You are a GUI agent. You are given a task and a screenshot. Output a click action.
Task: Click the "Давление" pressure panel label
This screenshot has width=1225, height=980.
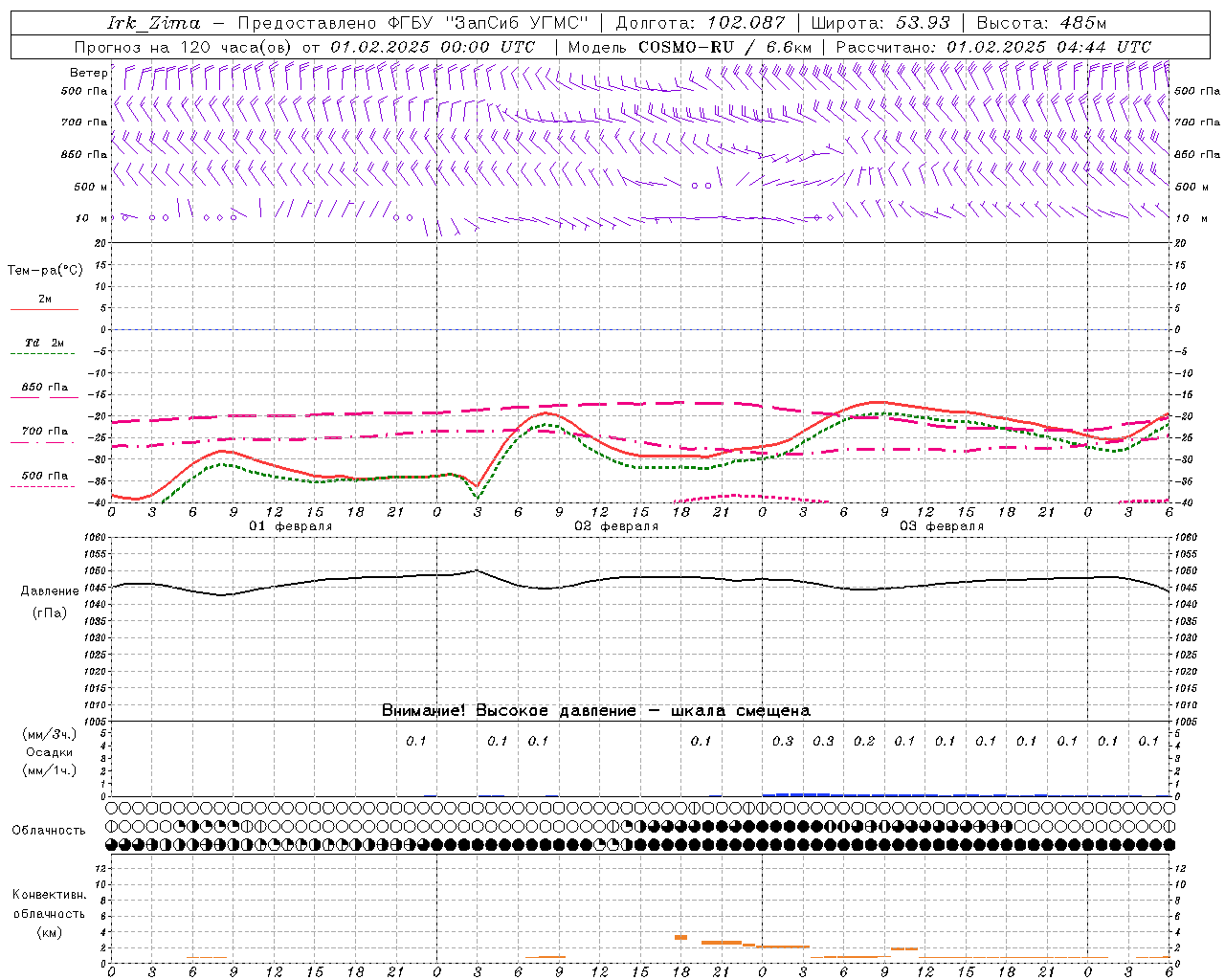[50, 591]
